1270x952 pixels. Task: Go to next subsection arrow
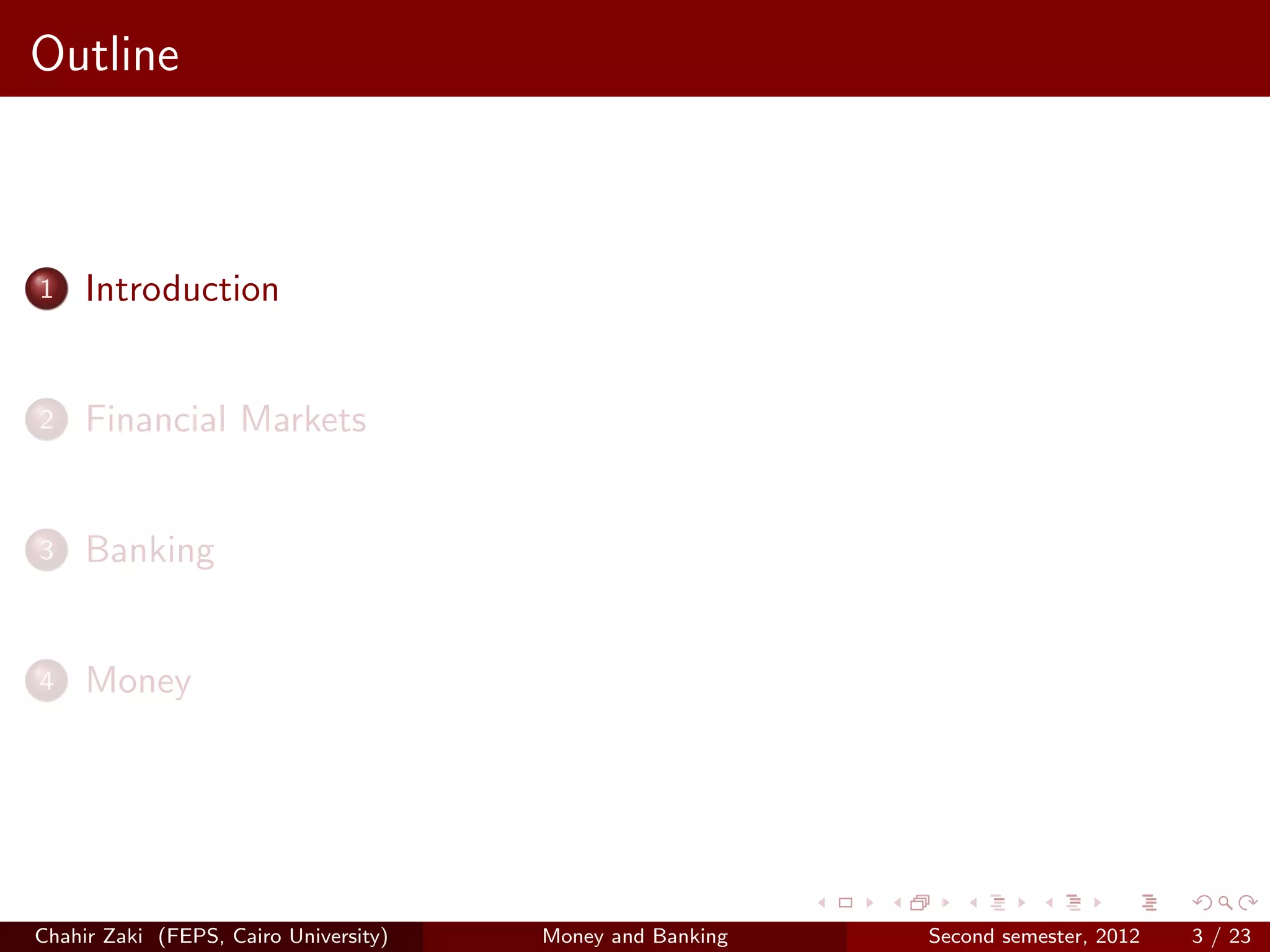pyautogui.click(x=1022, y=903)
